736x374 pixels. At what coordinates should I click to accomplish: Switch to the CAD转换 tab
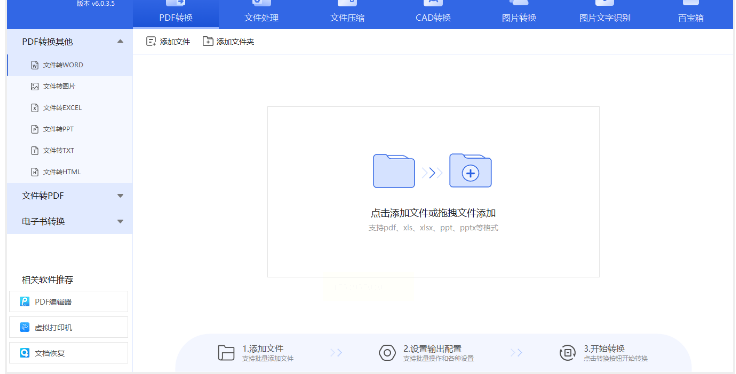tap(433, 14)
